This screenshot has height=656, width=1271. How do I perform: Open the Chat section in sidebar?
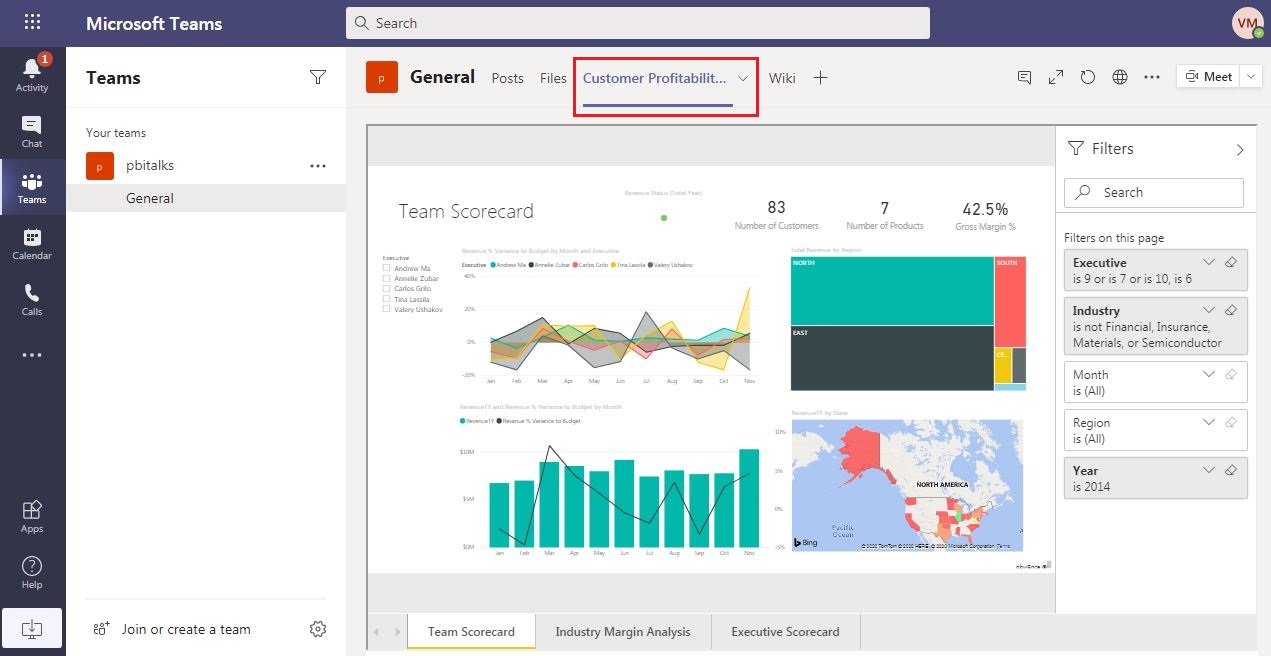[32, 130]
